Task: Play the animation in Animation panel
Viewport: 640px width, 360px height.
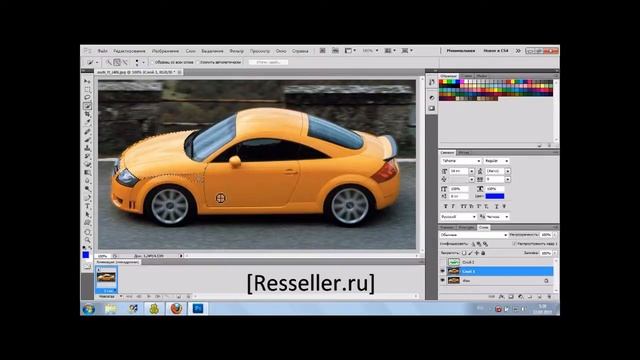Action: click(149, 296)
